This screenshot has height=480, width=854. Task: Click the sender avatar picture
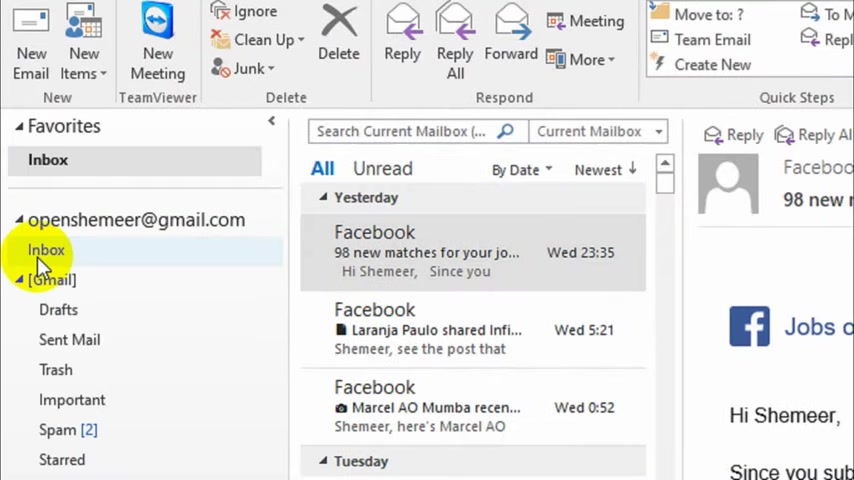pos(728,184)
